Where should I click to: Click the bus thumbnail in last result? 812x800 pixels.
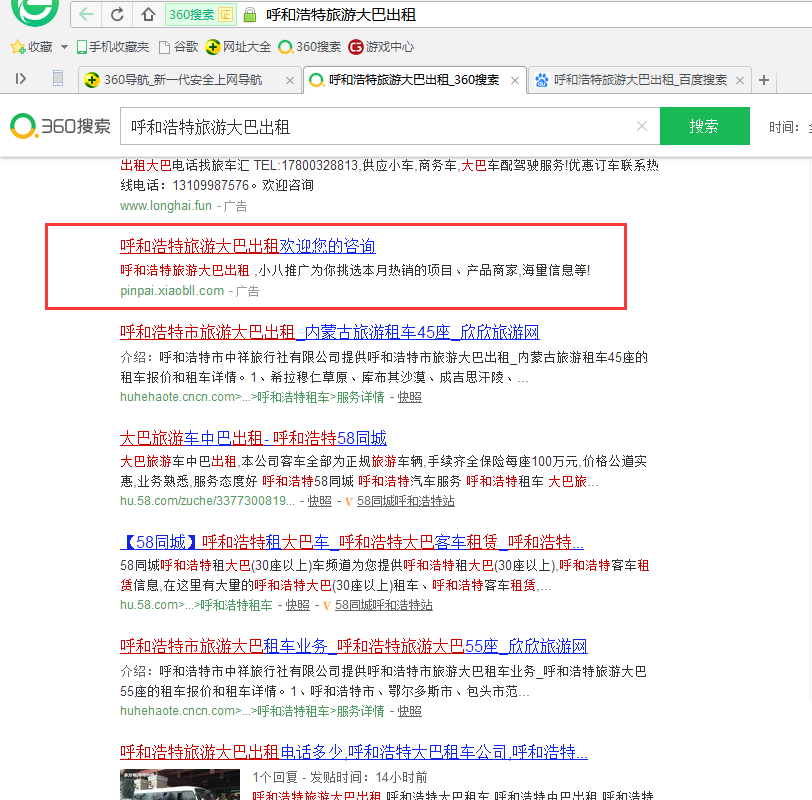point(180,785)
